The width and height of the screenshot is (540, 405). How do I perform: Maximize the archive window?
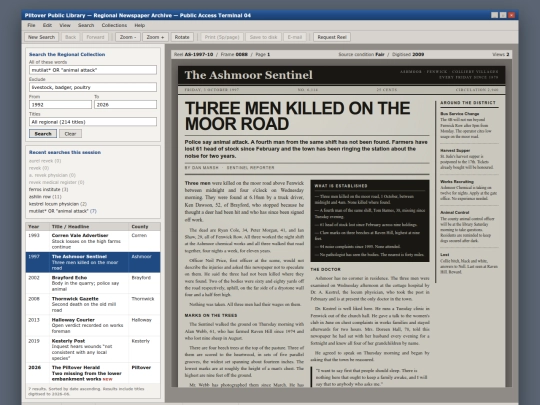tap(503, 15)
